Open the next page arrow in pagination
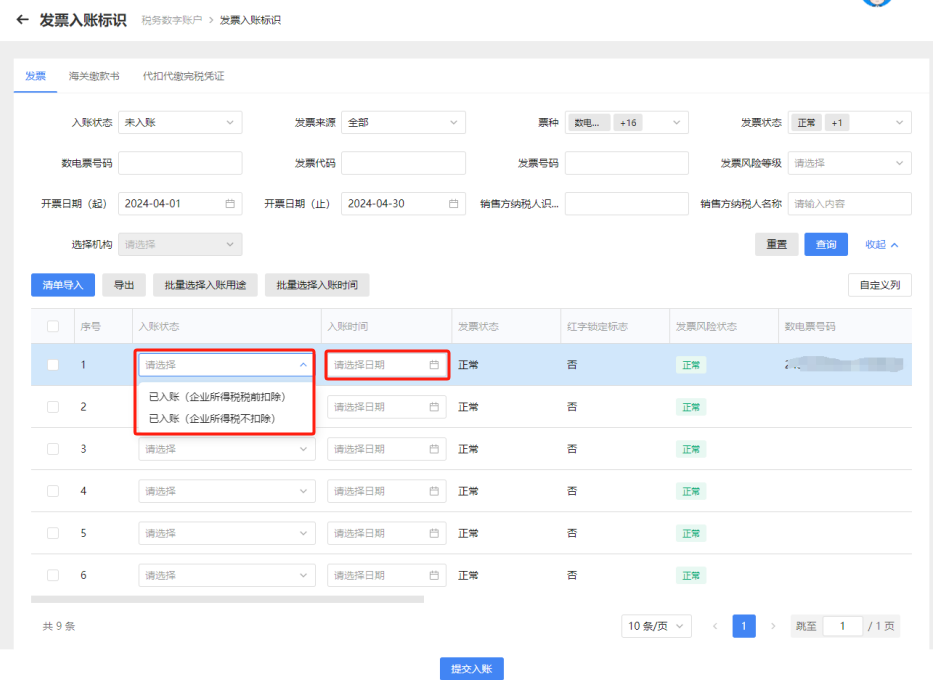Viewport: 933px width, 680px height. click(x=772, y=625)
